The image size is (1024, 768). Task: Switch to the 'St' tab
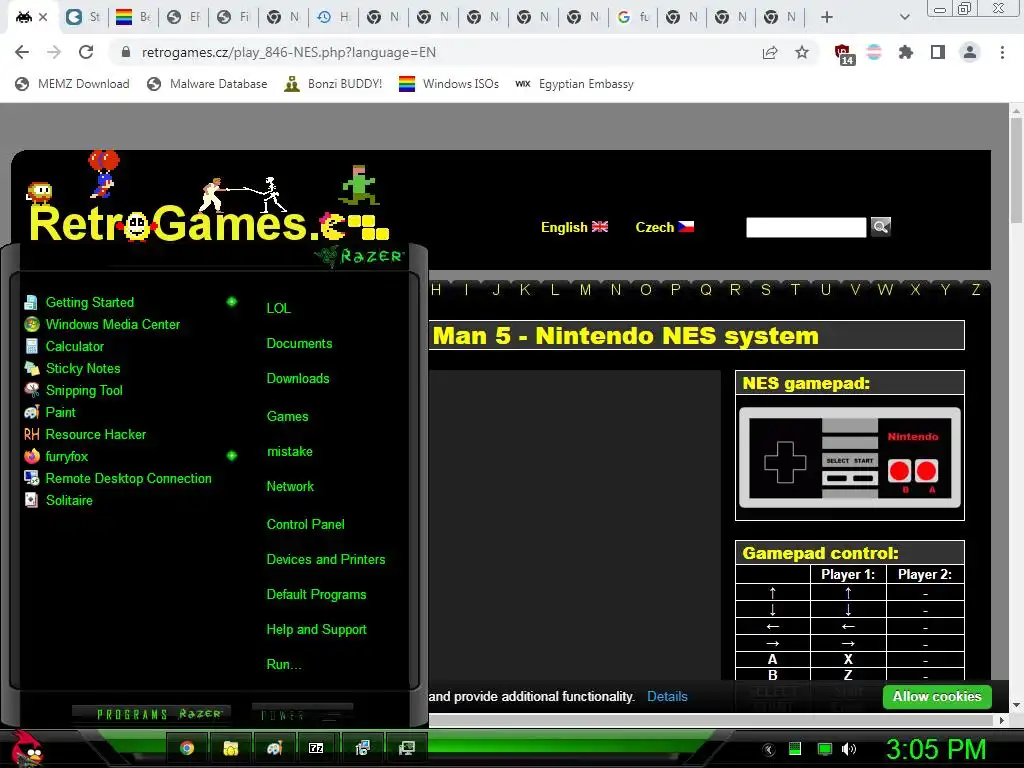[83, 17]
